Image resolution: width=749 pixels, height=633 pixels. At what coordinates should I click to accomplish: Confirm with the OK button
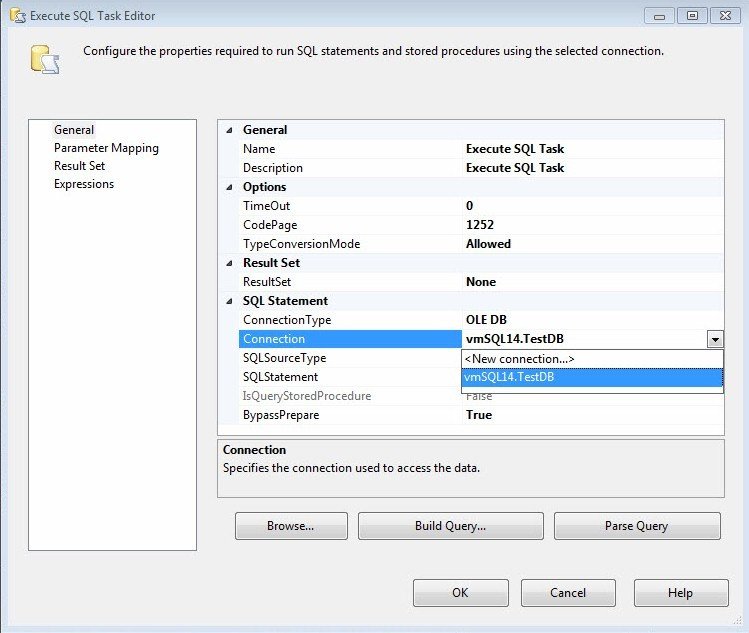point(460,593)
